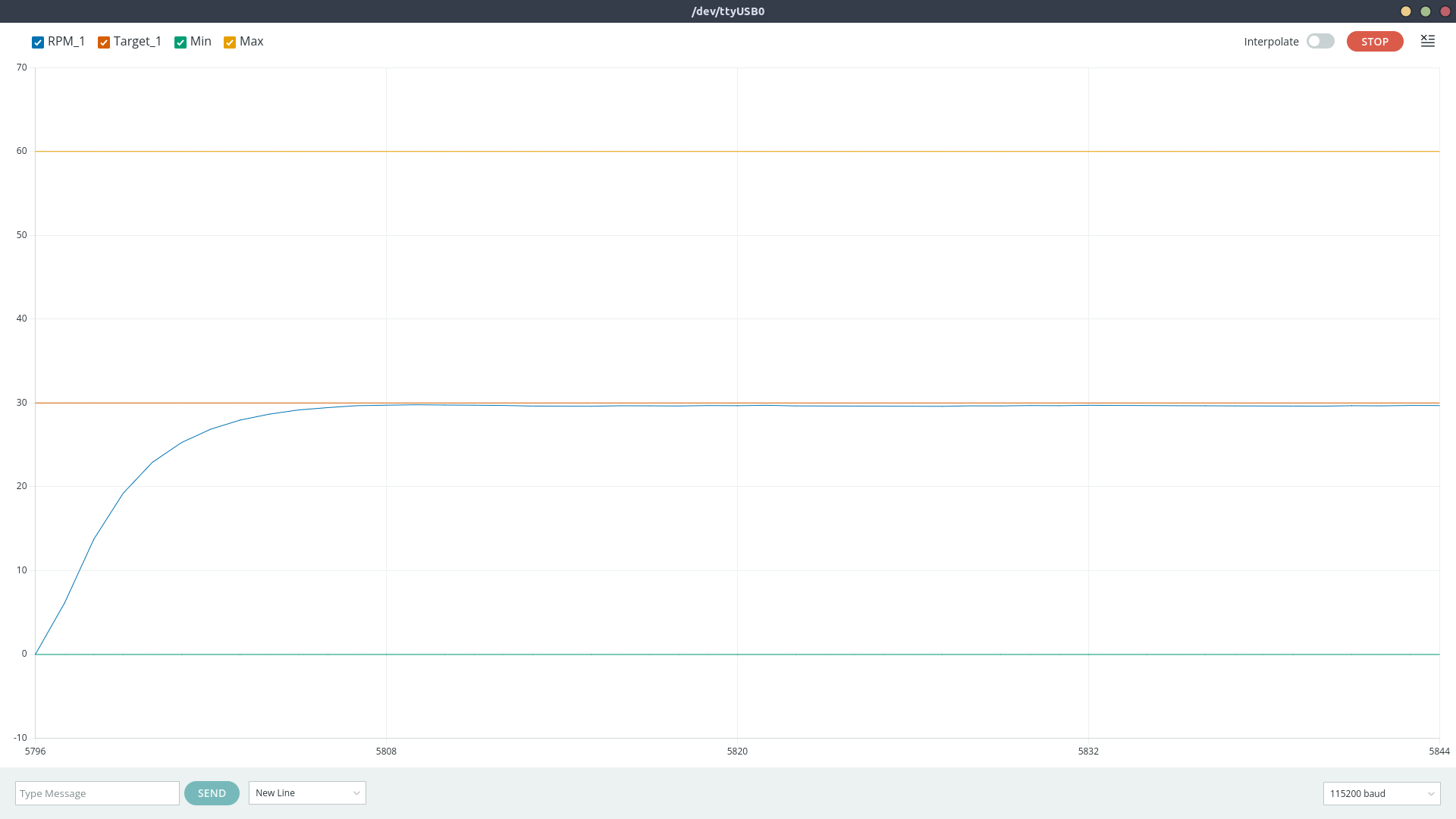Hide the Target_1 series via checkbox
The width and height of the screenshot is (1456, 819).
coord(104,42)
